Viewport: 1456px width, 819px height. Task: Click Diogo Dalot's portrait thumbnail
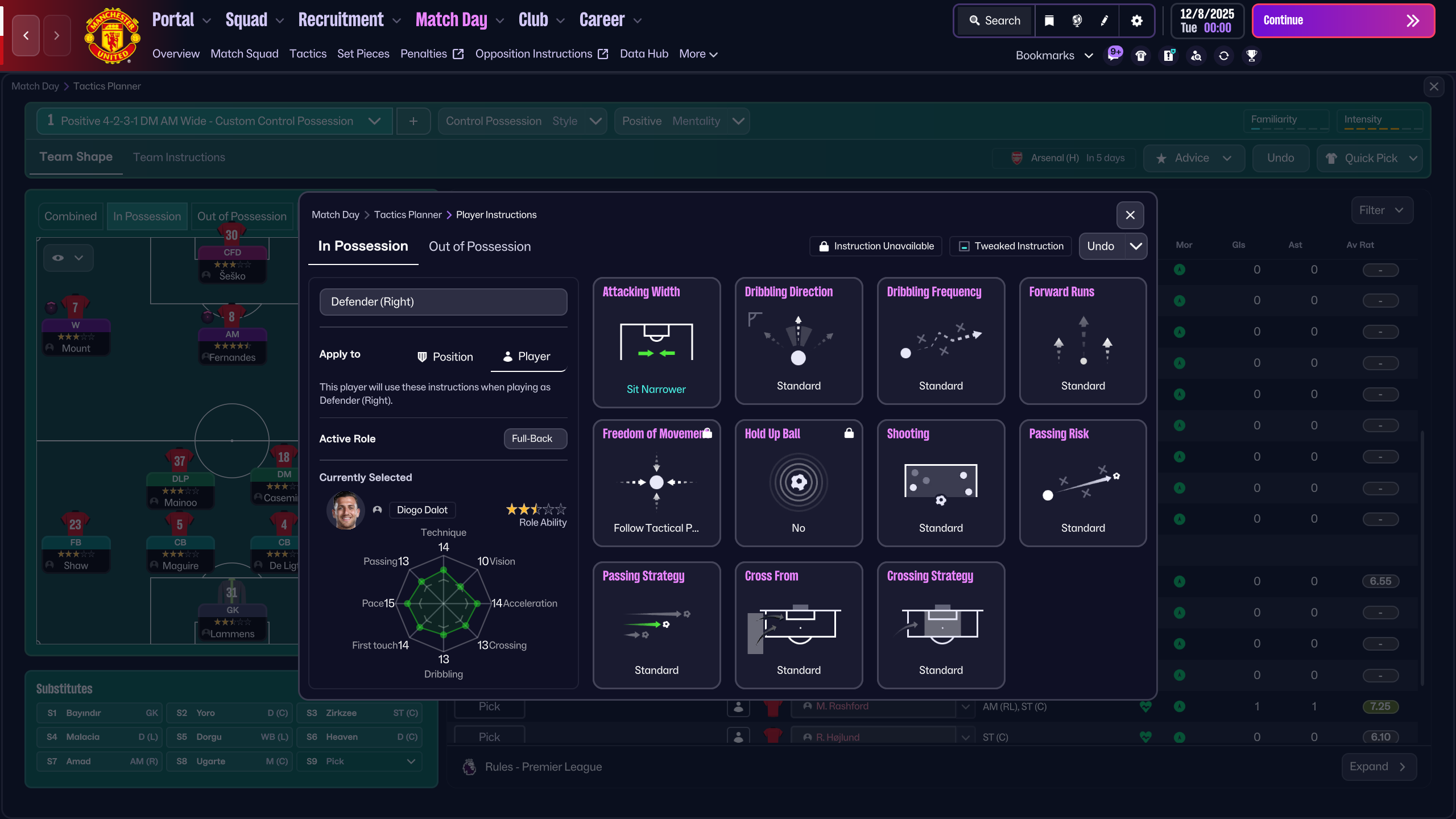click(345, 511)
